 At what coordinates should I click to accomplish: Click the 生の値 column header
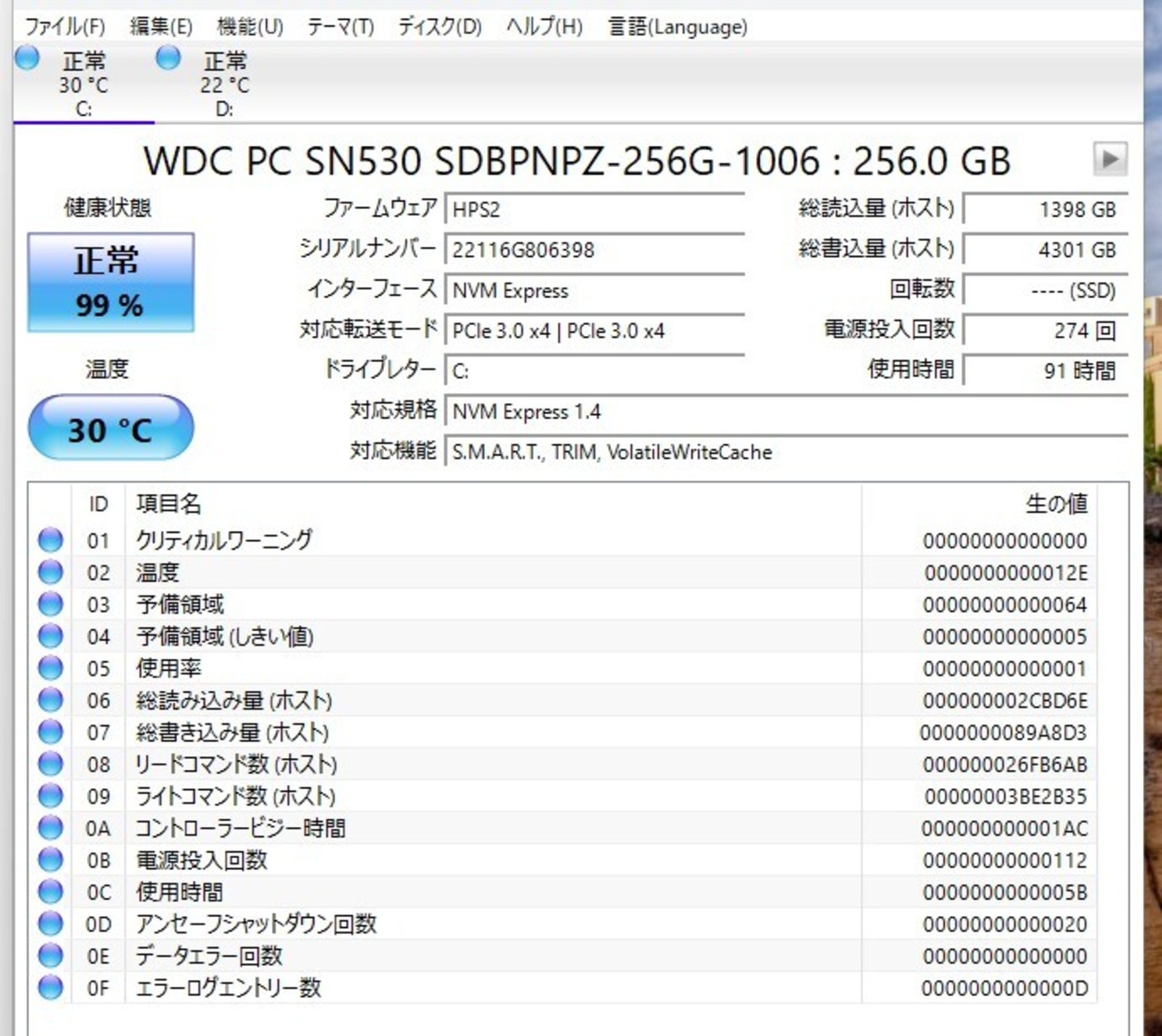[x=1056, y=504]
